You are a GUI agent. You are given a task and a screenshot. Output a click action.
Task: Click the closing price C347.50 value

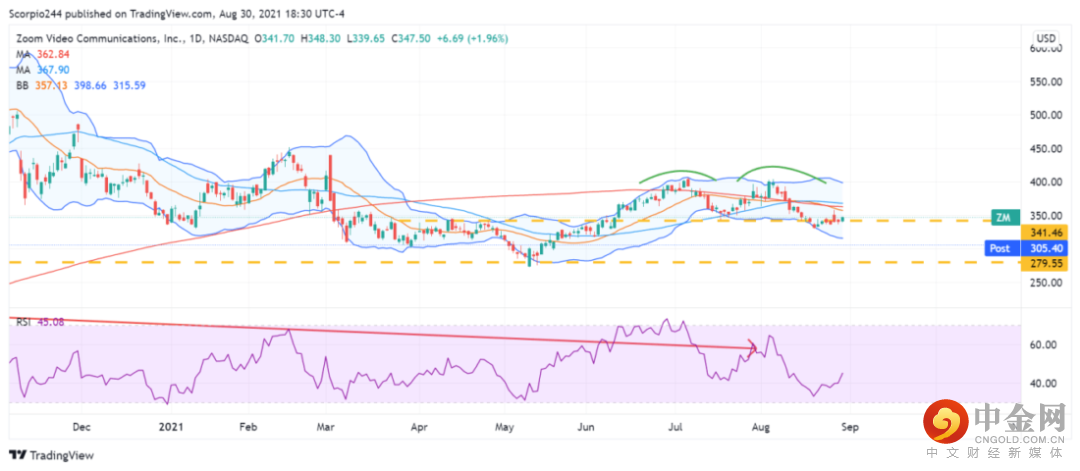(411, 39)
